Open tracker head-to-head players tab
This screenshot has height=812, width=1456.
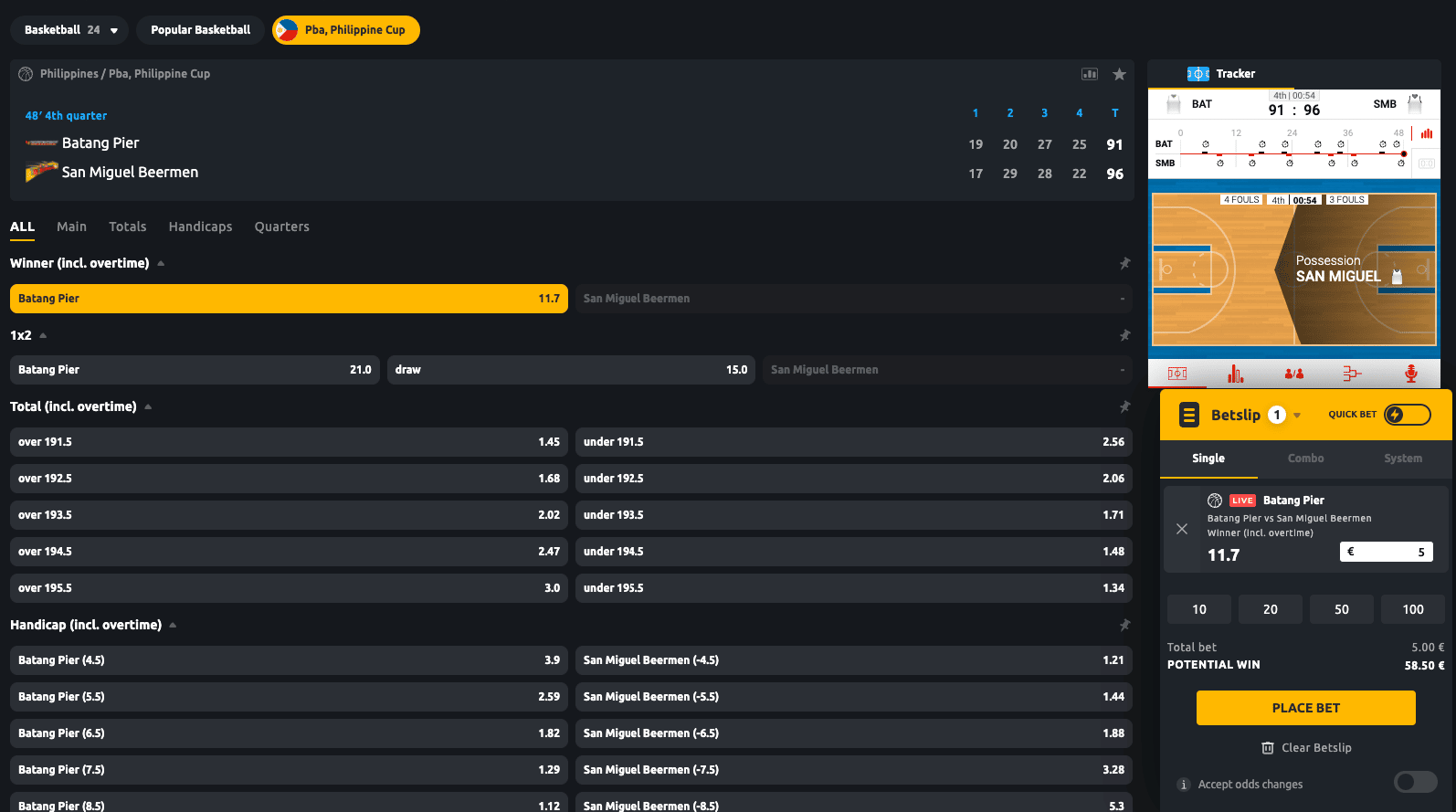(1294, 374)
